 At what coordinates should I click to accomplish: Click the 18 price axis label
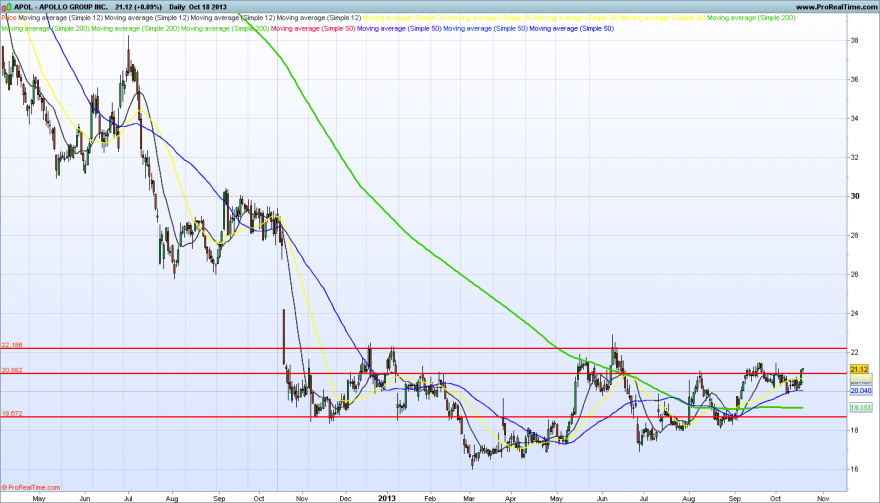[855, 430]
